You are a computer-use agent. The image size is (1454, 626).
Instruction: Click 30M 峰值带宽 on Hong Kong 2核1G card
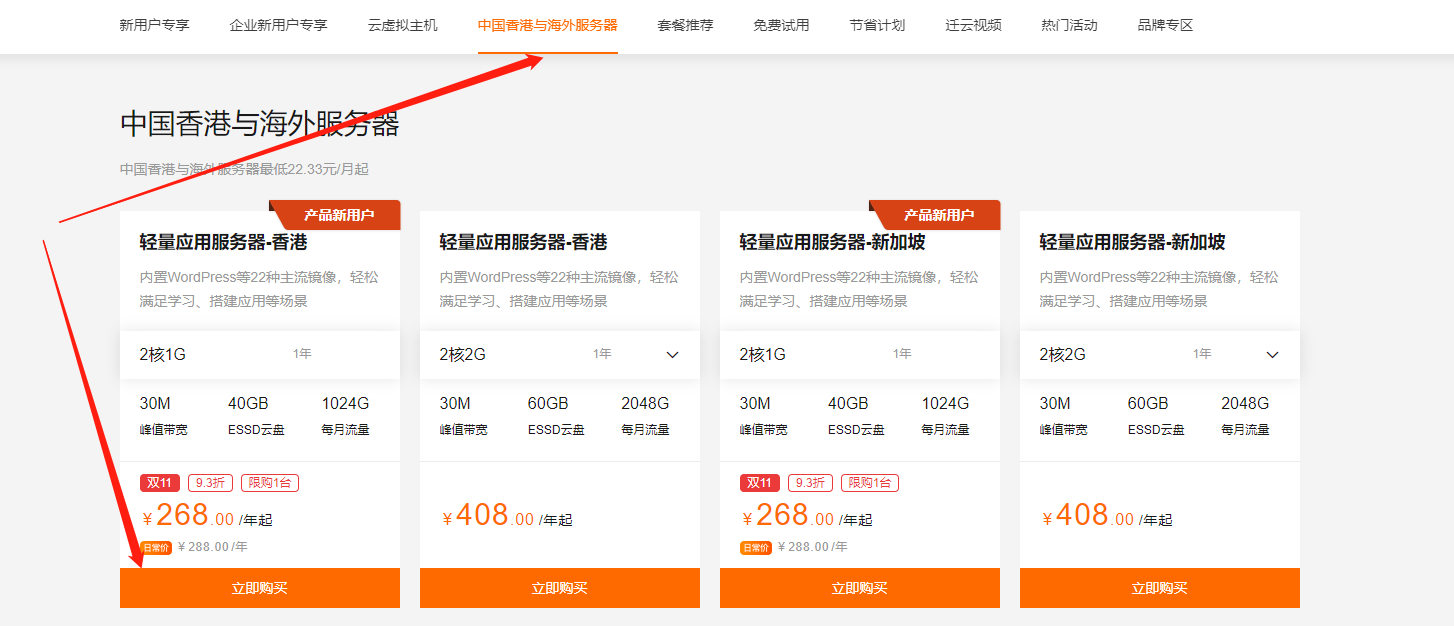[x=164, y=416]
